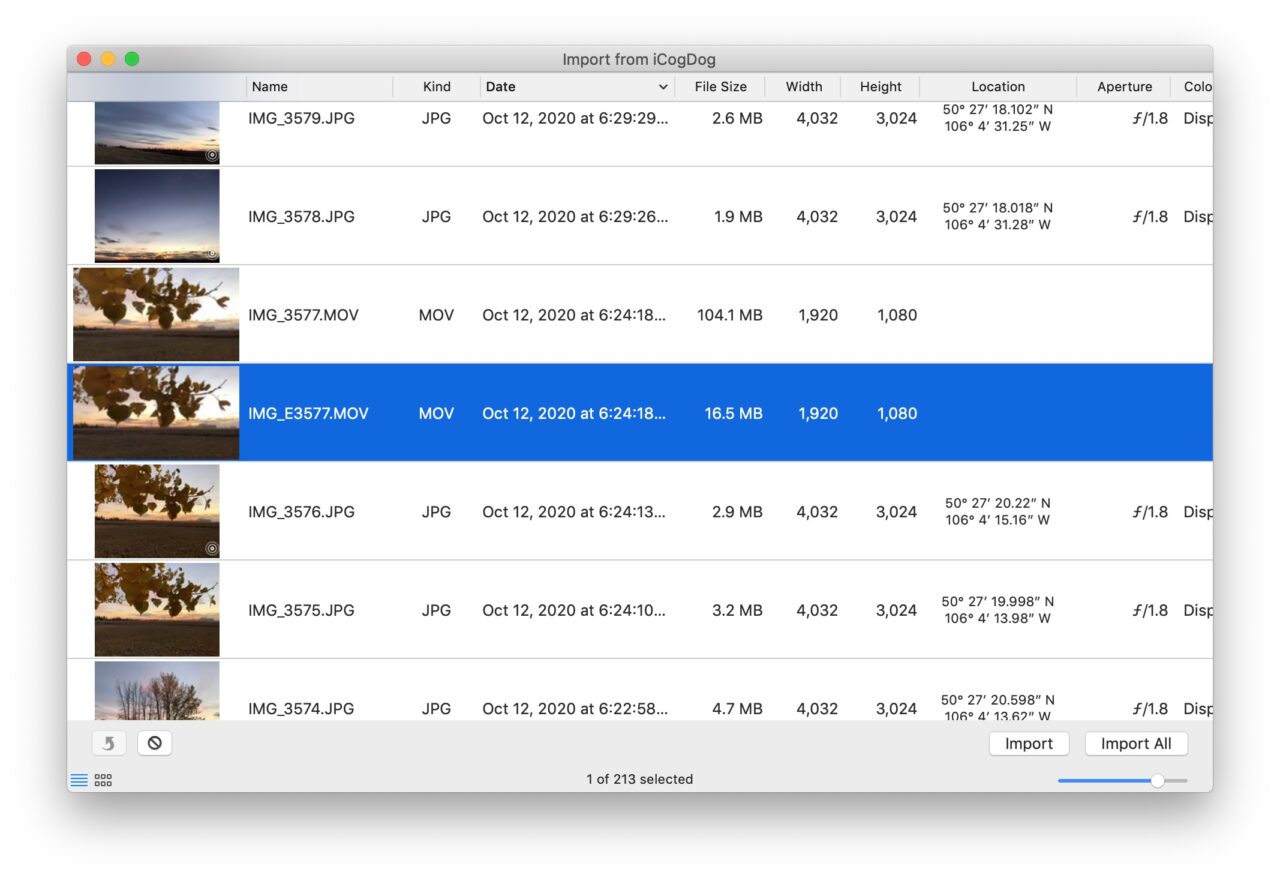Sort by the Width column header

(x=804, y=87)
